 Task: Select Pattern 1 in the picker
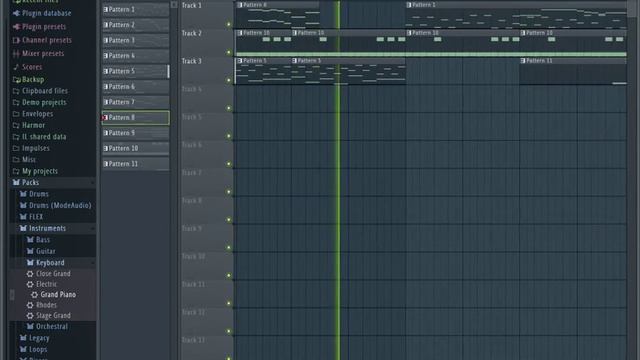tap(136, 9)
